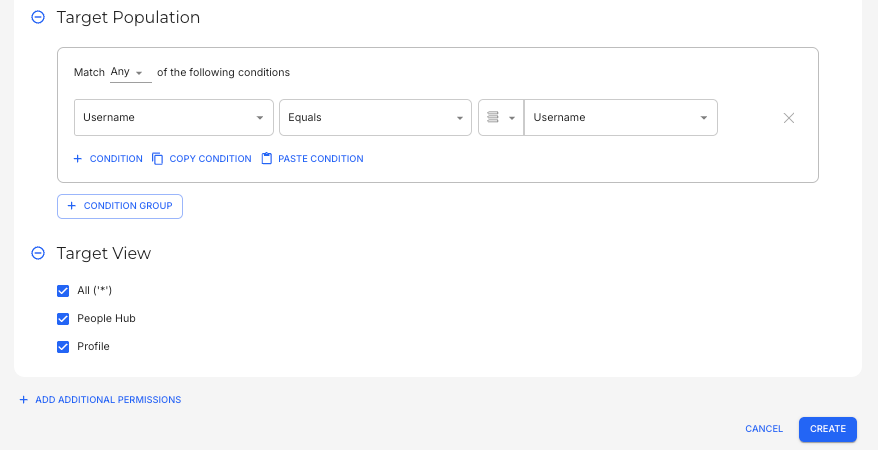Click the plus icon in Condition Group
Viewport: 878px width, 450px height.
coord(72,206)
